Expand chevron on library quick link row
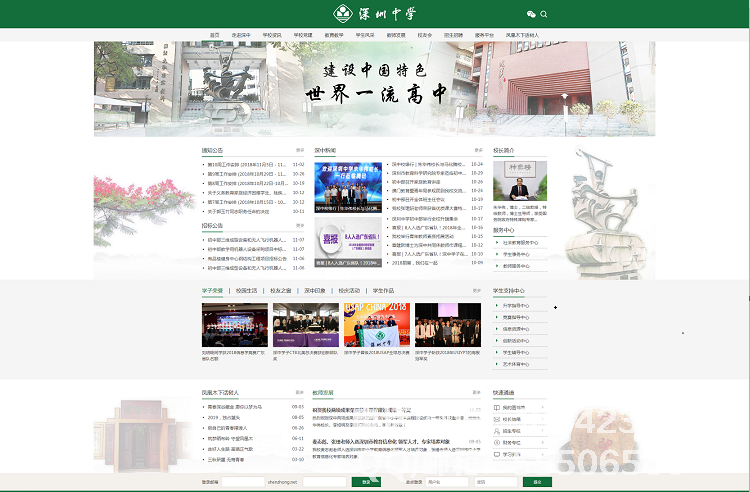This screenshot has width=750, height=492. [x=543, y=408]
